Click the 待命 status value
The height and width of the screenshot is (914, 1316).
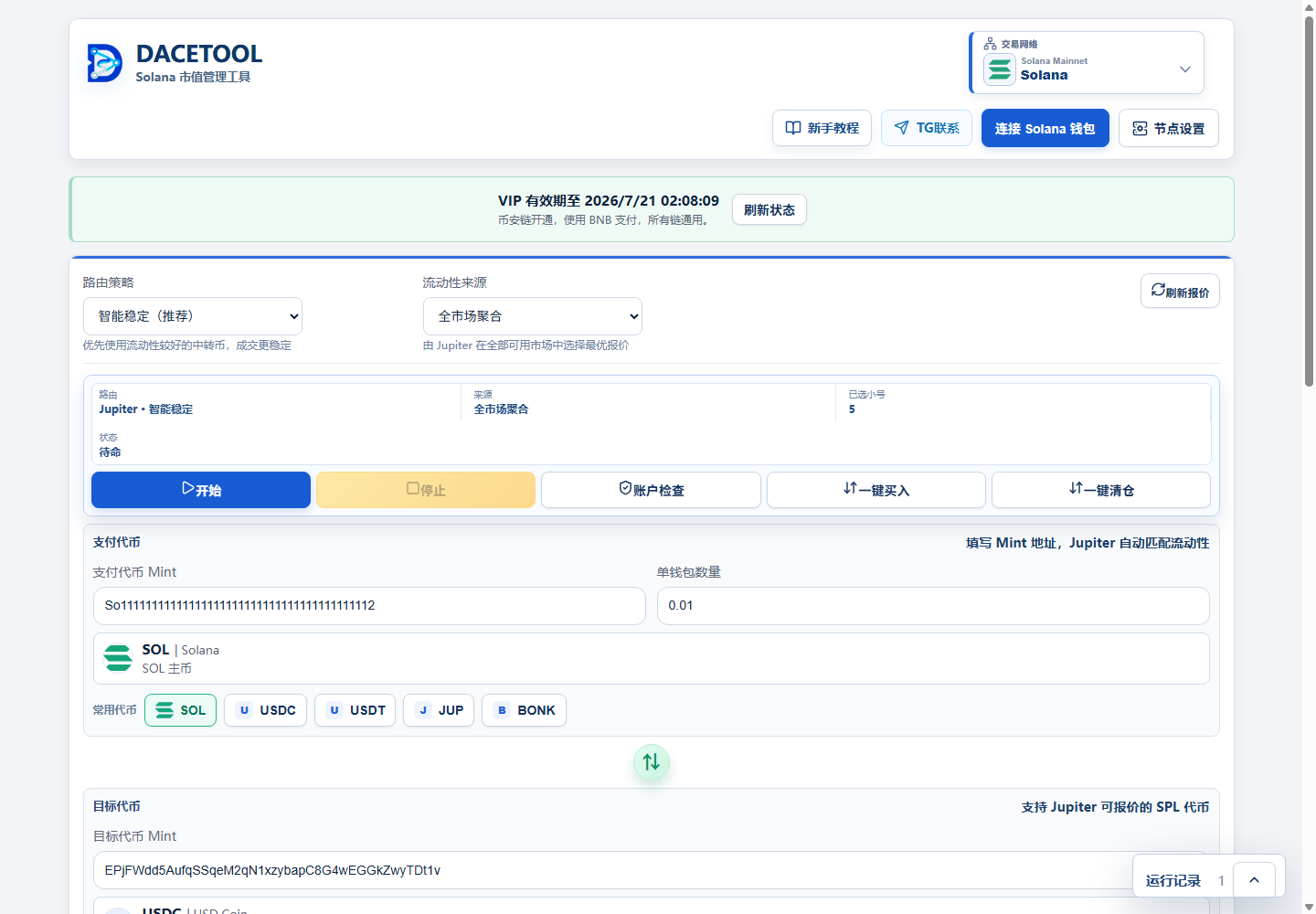[x=111, y=452]
